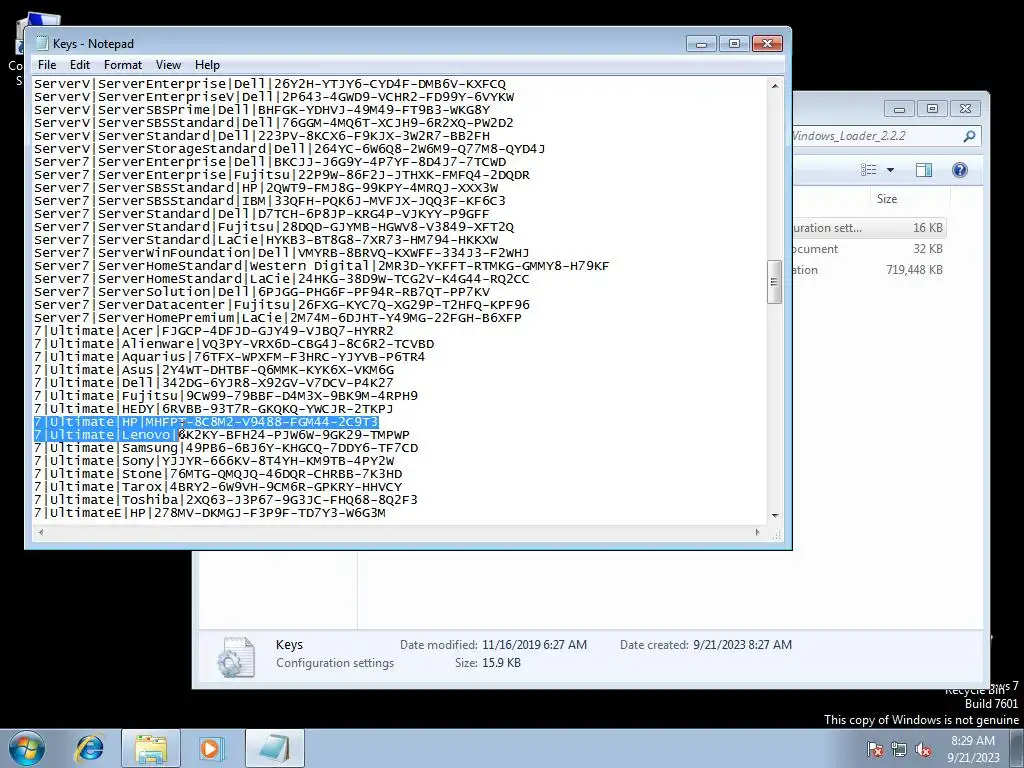Click the horizontal scroll right arrow in Notepad

tap(758, 532)
